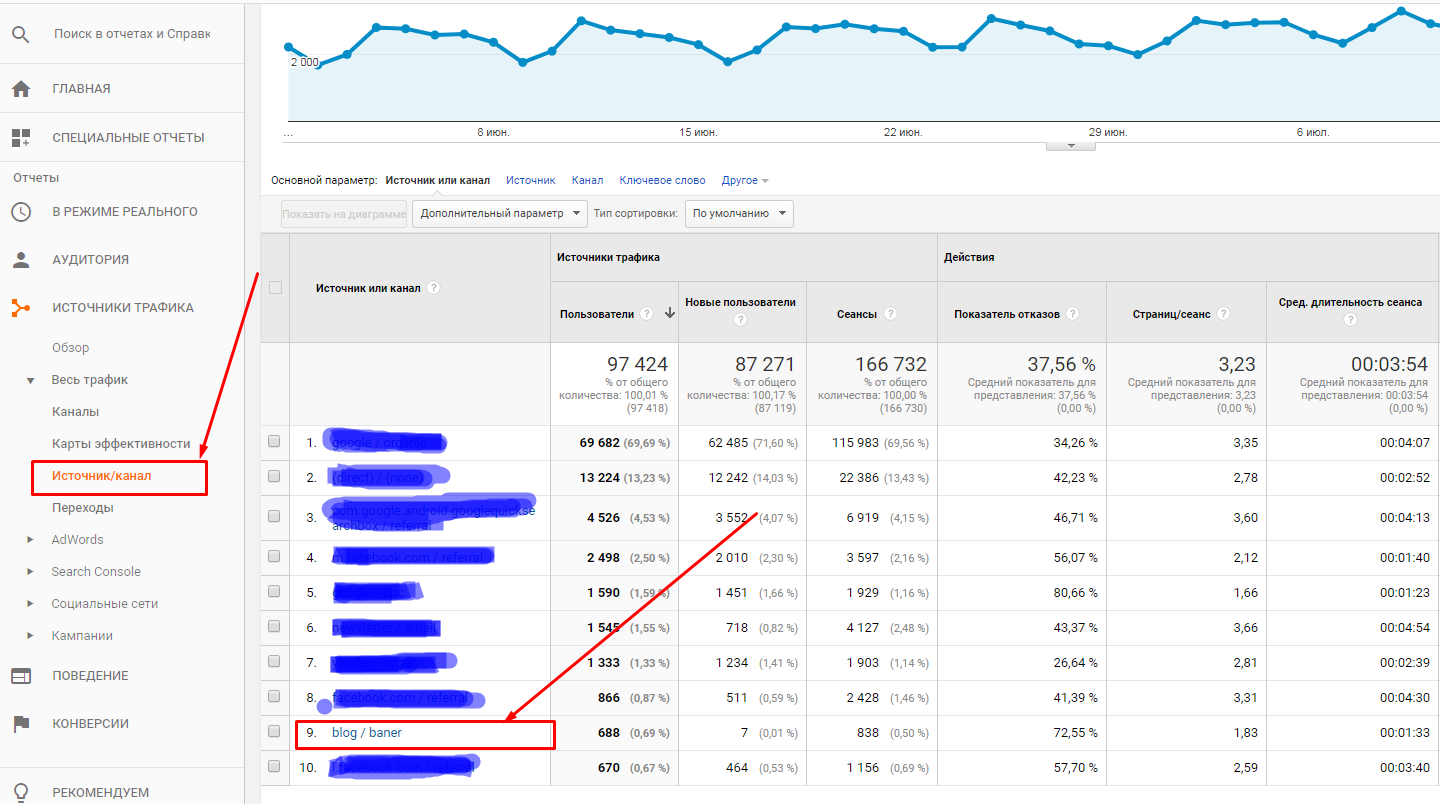
Task: Click help icon next to Показатель отказов
Action: (1072, 314)
